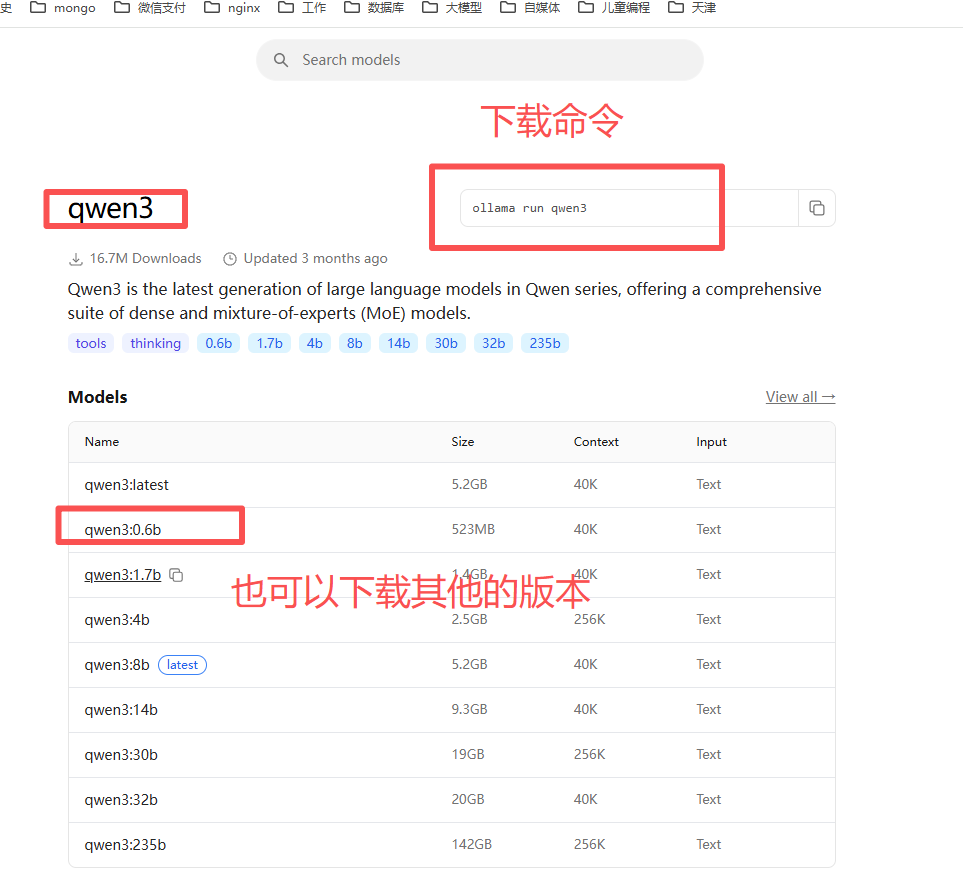Viewport: 963px width, 885px height.
Task: Click the 256K context of qwen3:235b
Action: click(x=590, y=844)
